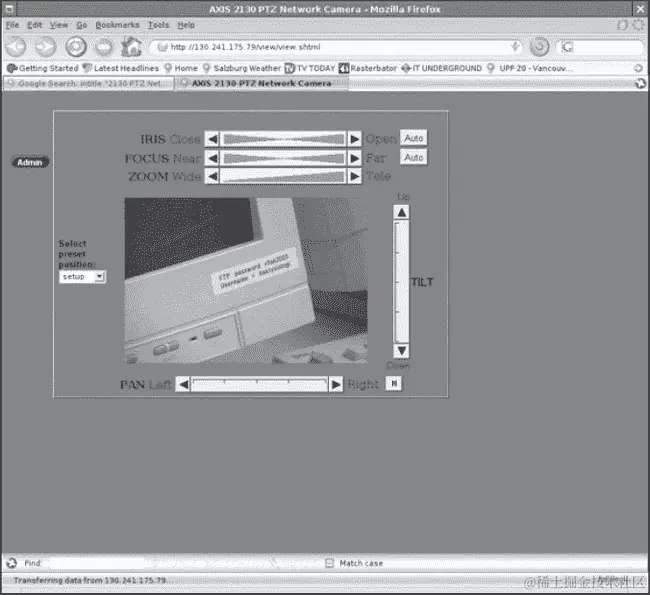Decrease iris with Close arrow
Screen dimensions: 650x595
coord(212,139)
